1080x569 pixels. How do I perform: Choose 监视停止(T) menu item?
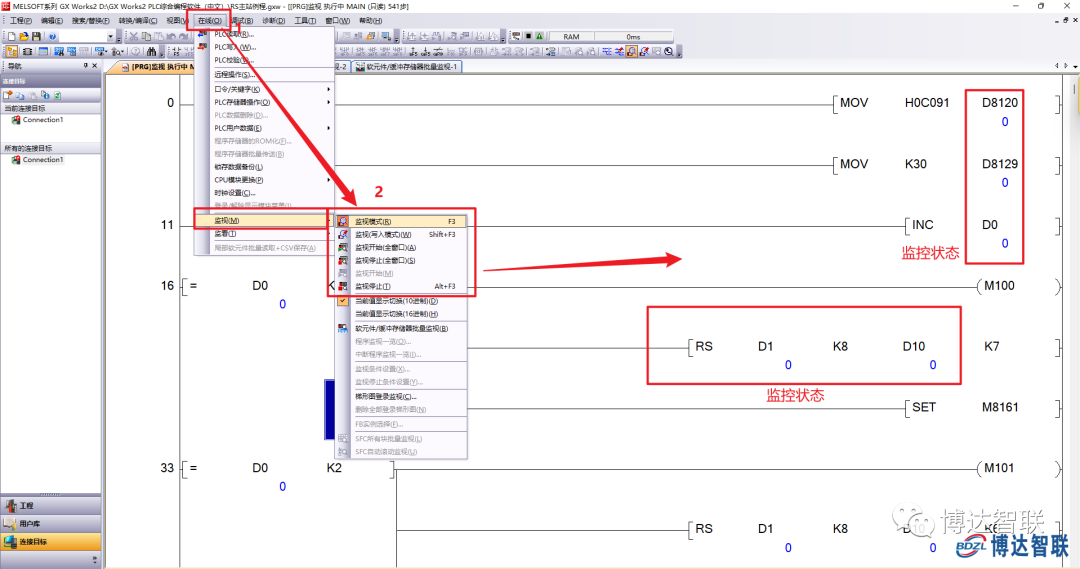coord(400,286)
